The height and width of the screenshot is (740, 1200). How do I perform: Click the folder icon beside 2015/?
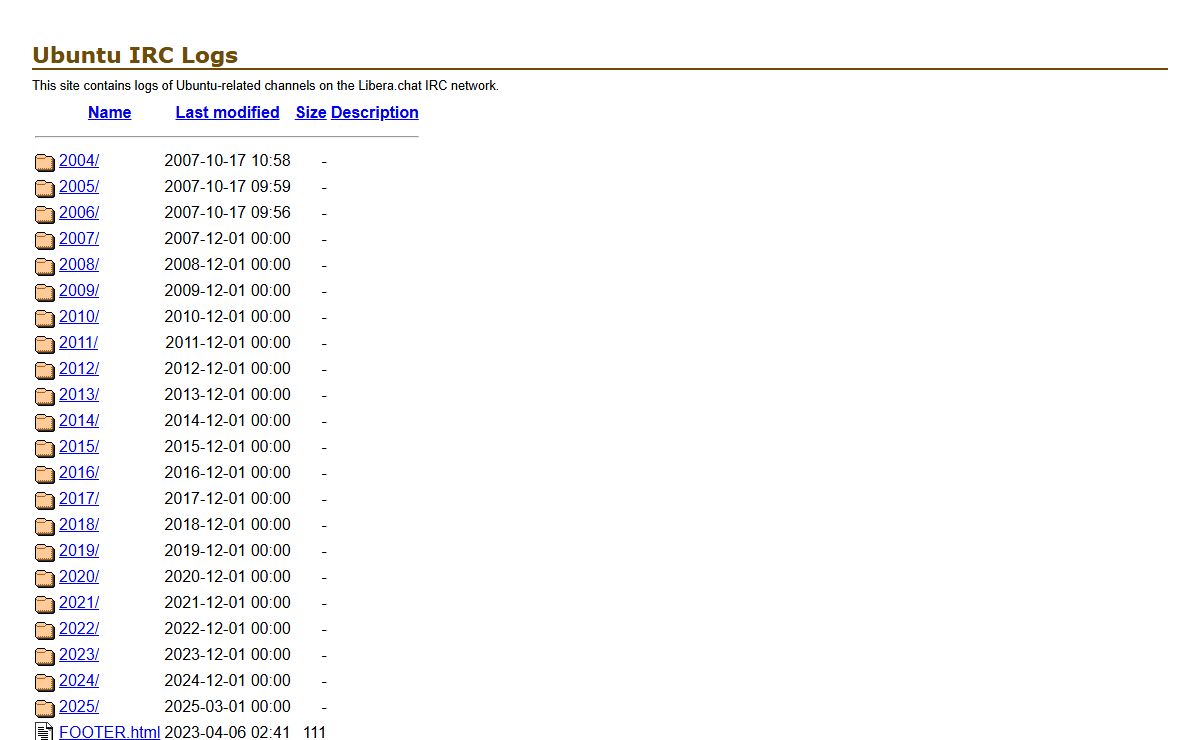(45, 448)
